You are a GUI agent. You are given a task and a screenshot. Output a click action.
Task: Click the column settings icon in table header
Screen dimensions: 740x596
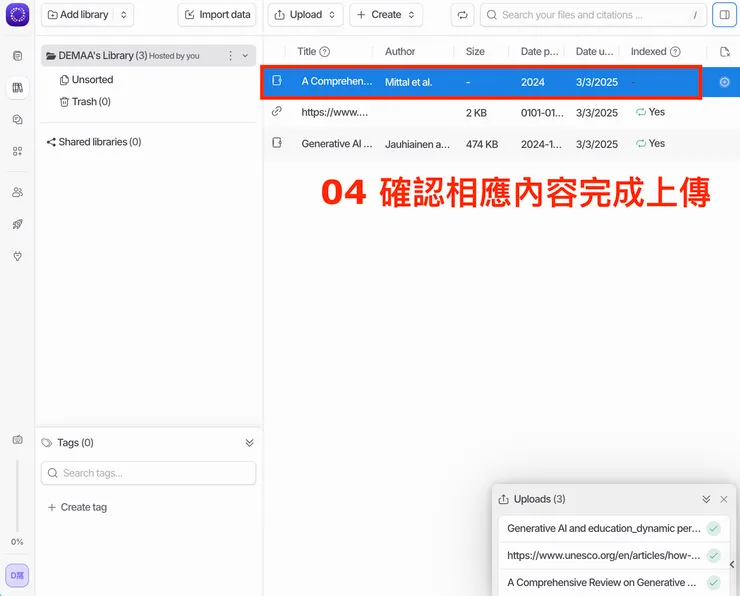coord(725,51)
